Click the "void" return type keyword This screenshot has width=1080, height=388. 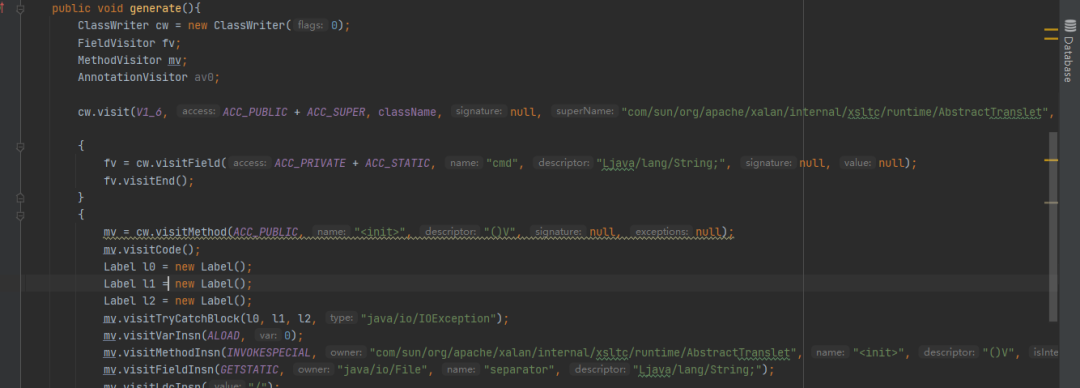109,9
